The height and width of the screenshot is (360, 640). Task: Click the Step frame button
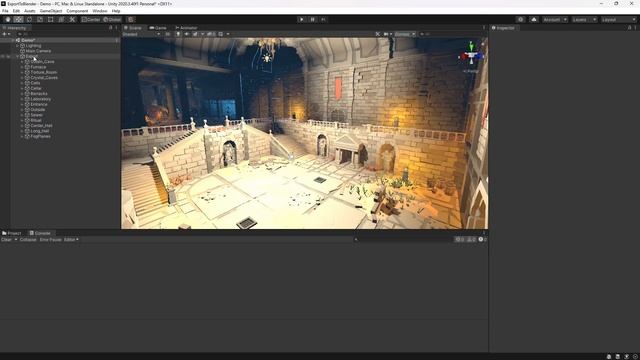point(323,19)
